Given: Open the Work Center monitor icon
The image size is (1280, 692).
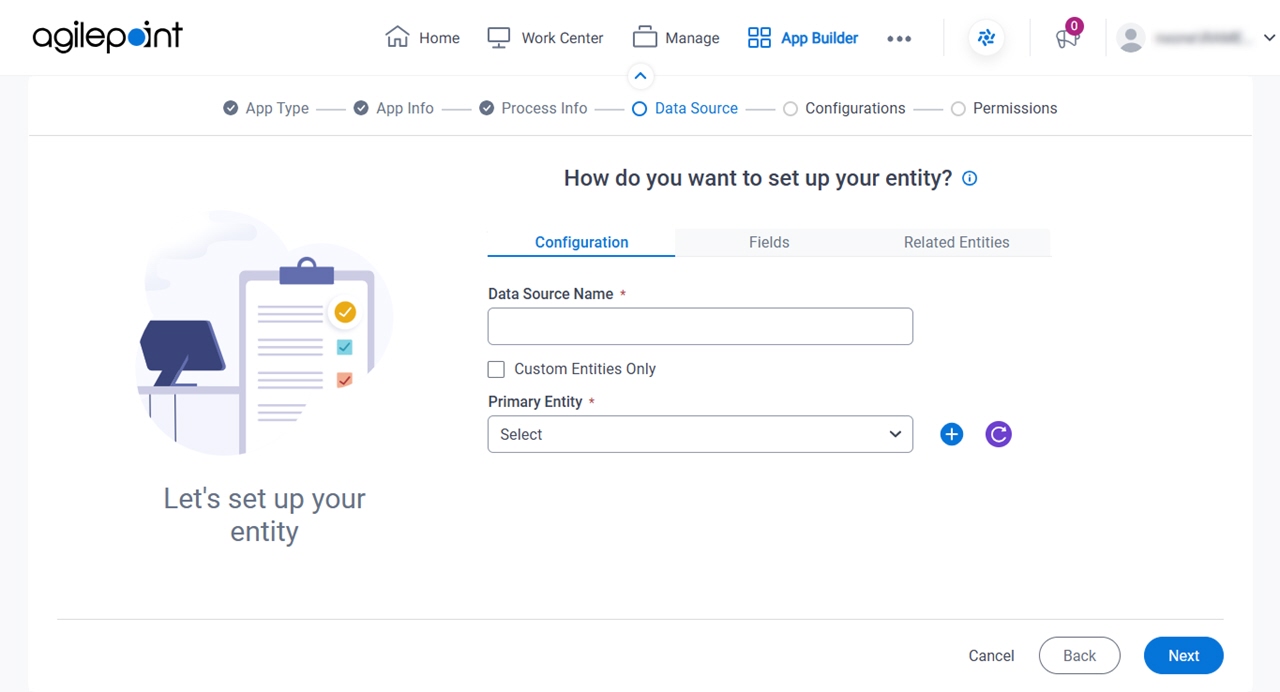Looking at the screenshot, I should click(x=499, y=37).
